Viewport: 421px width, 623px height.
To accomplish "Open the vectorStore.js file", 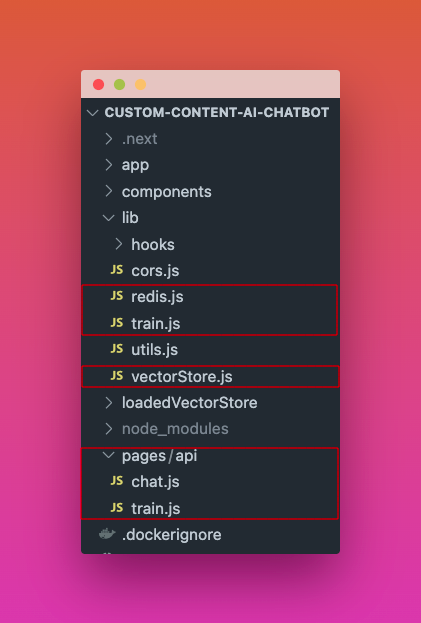I will [x=182, y=376].
